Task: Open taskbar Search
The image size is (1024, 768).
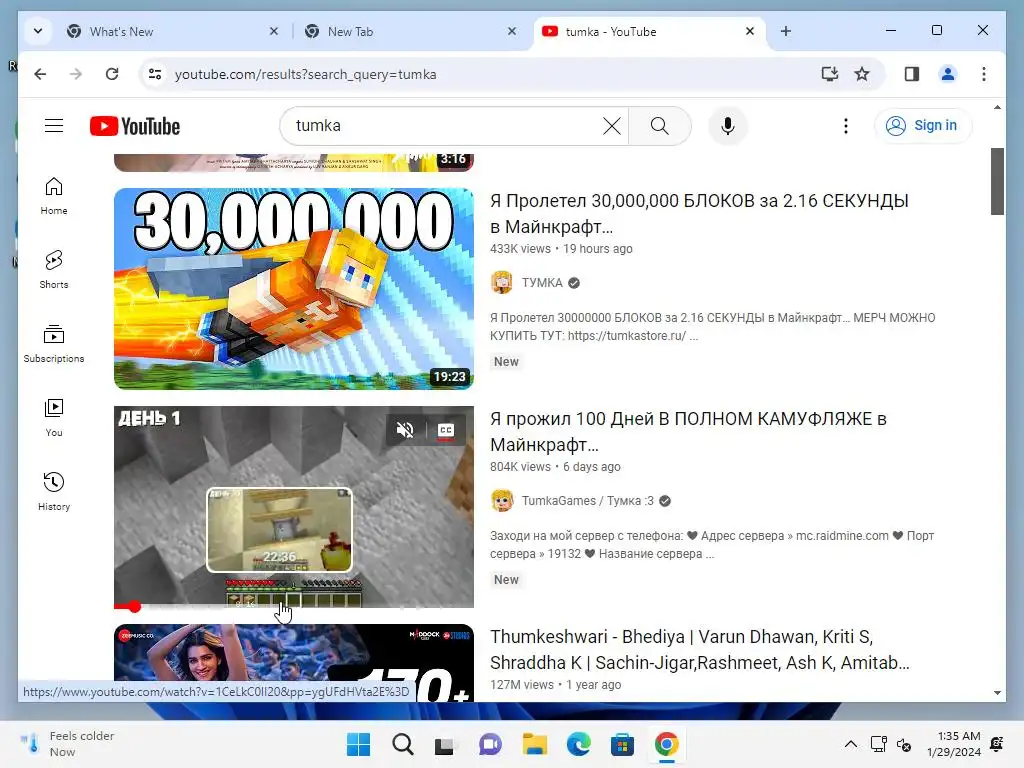Action: point(402,744)
